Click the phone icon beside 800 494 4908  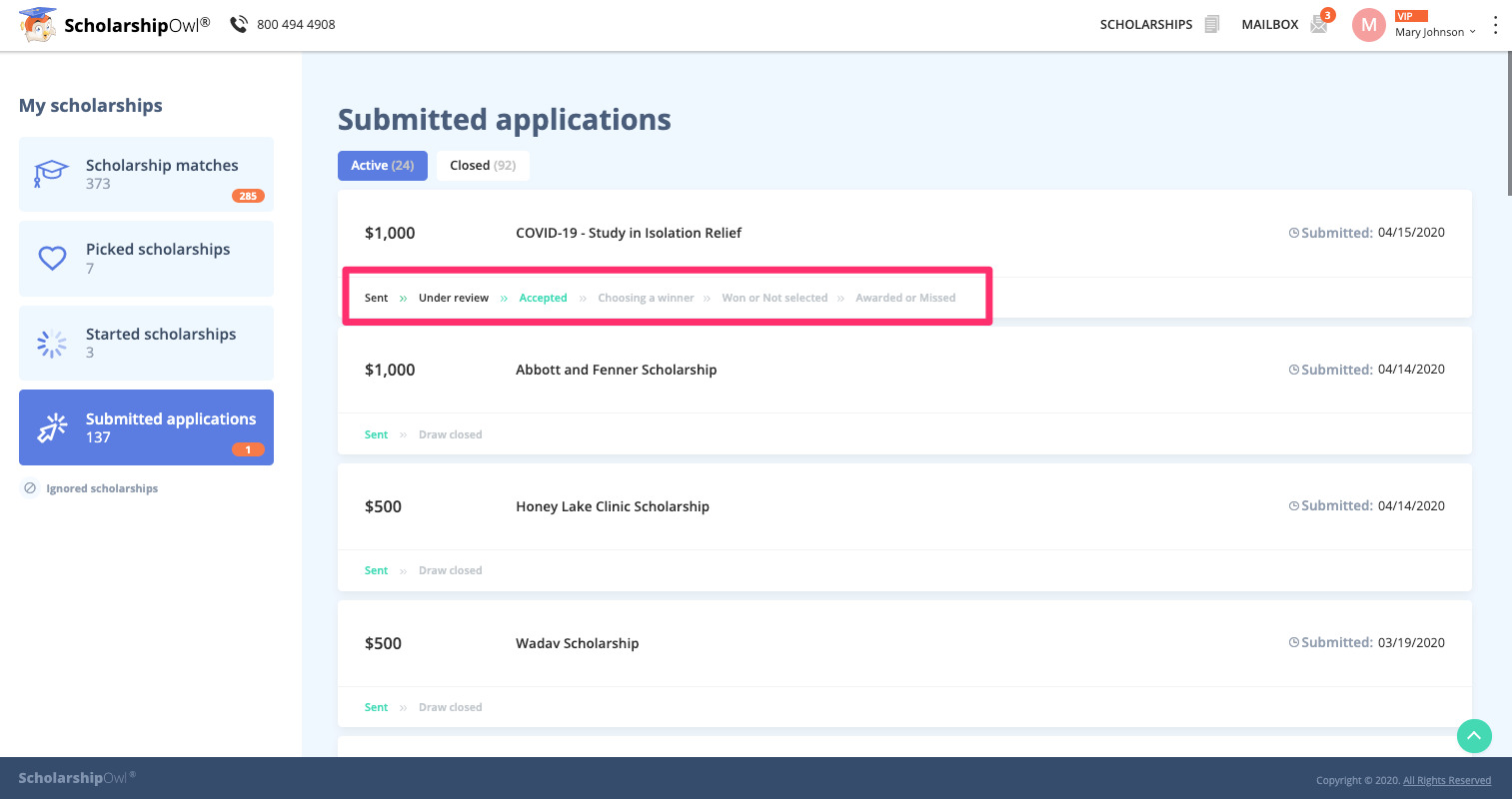click(239, 24)
